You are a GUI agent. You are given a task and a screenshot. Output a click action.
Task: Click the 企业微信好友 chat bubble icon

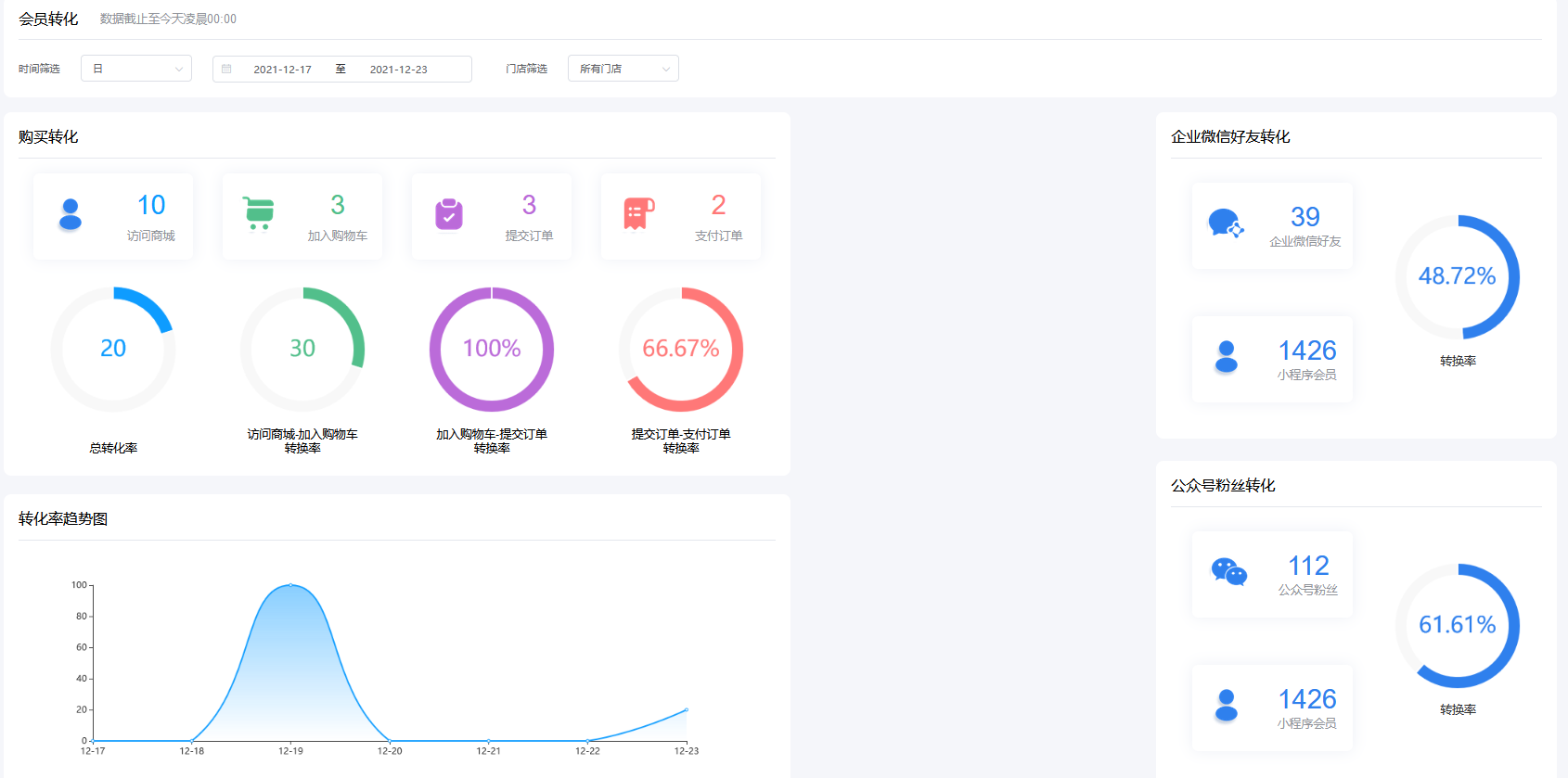point(1226,223)
